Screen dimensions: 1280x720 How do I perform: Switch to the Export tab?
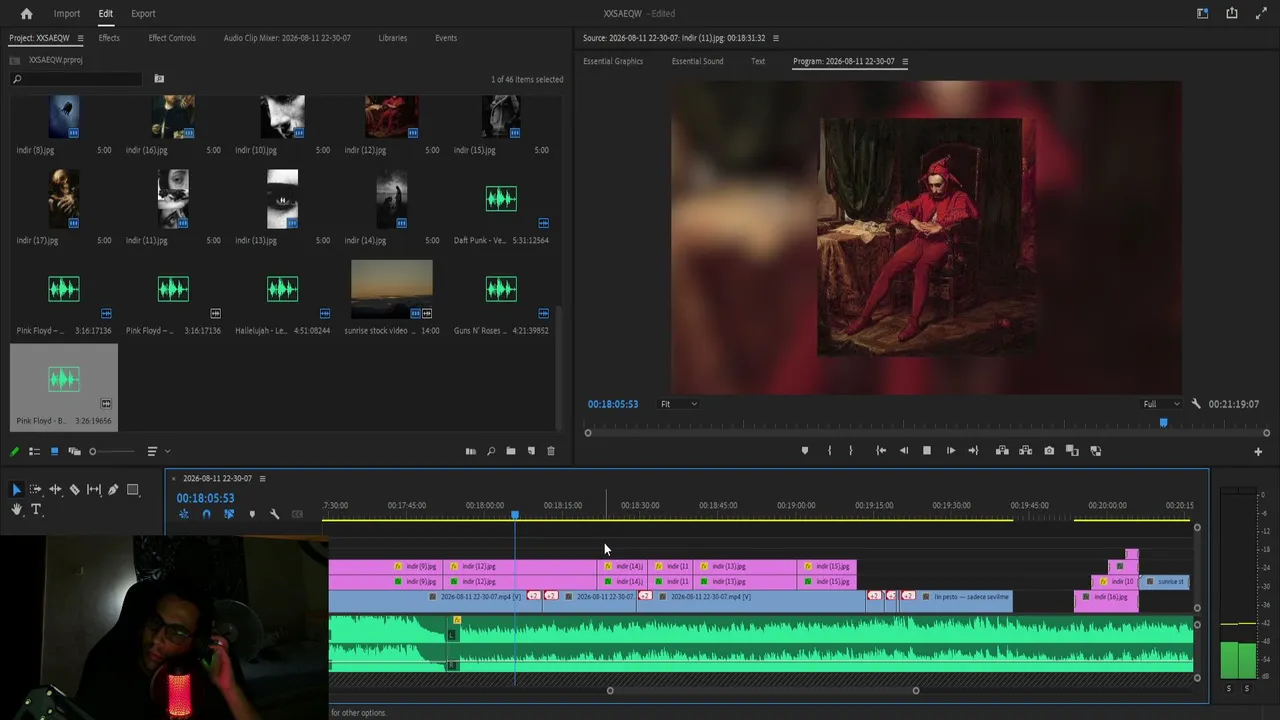click(143, 13)
